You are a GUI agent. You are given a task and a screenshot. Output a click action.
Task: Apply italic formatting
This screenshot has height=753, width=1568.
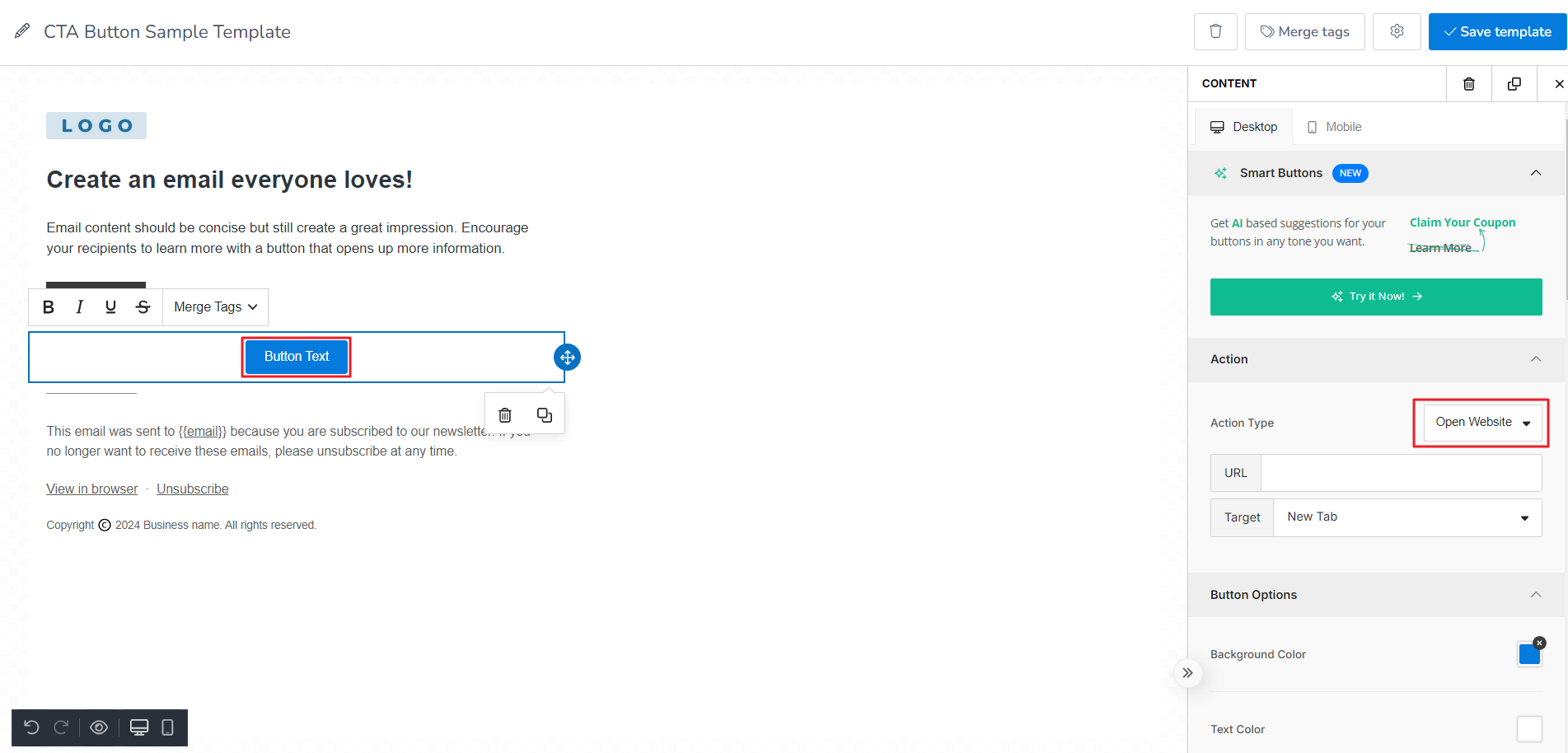pos(79,306)
